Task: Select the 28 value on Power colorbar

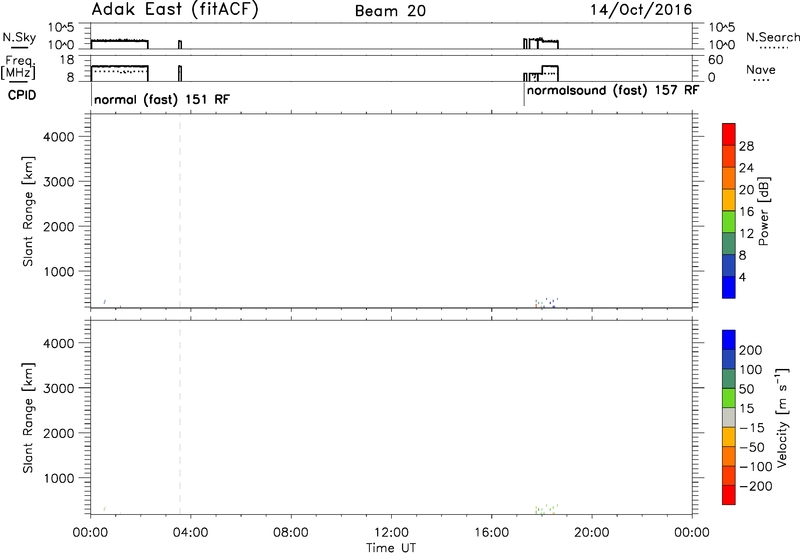Action: [x=746, y=146]
